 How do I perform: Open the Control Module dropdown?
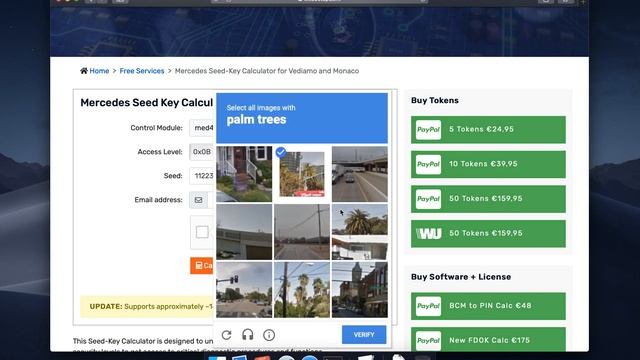(202, 128)
